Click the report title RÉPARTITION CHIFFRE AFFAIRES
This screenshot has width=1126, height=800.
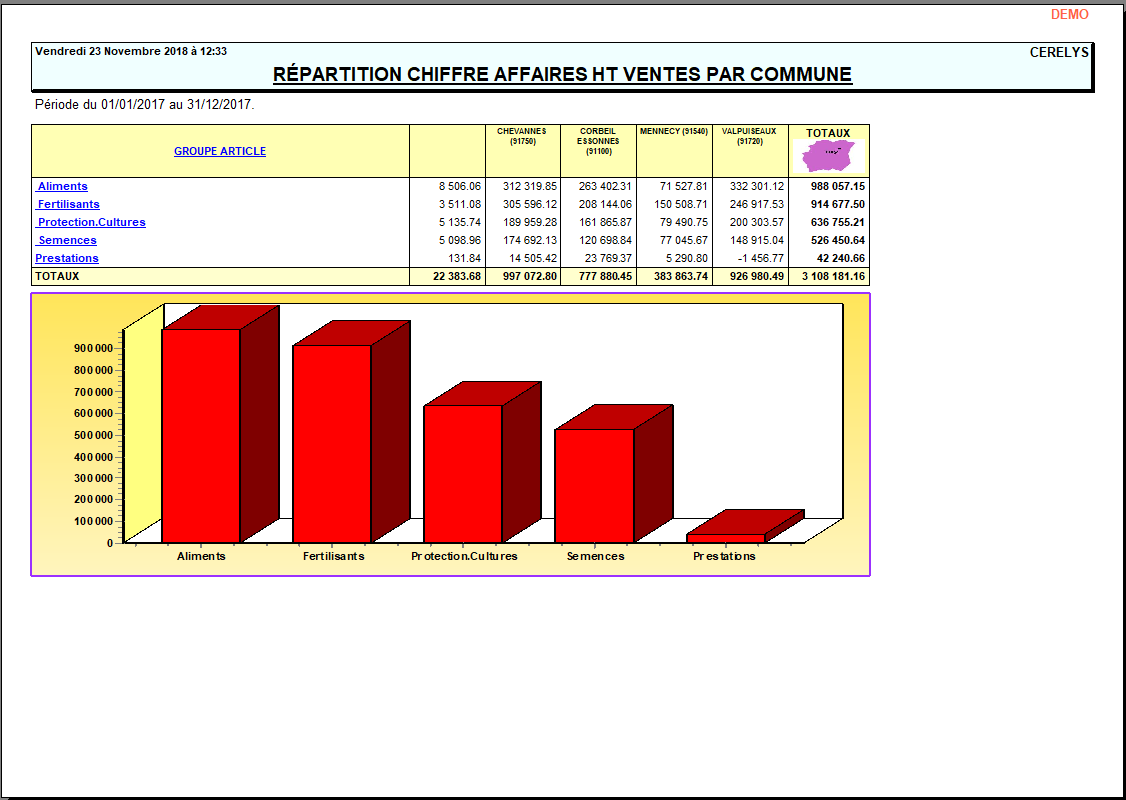[x=562, y=74]
